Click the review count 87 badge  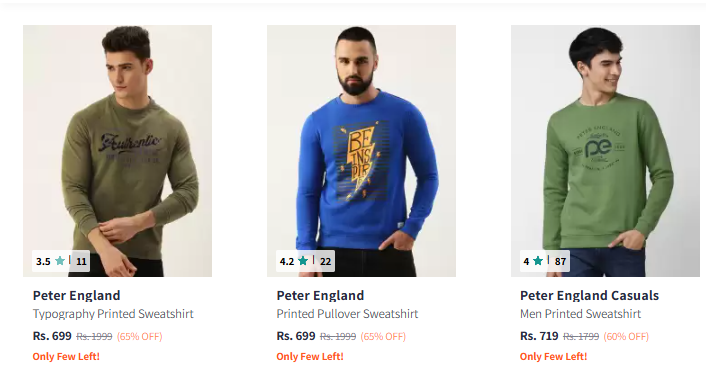coord(561,261)
